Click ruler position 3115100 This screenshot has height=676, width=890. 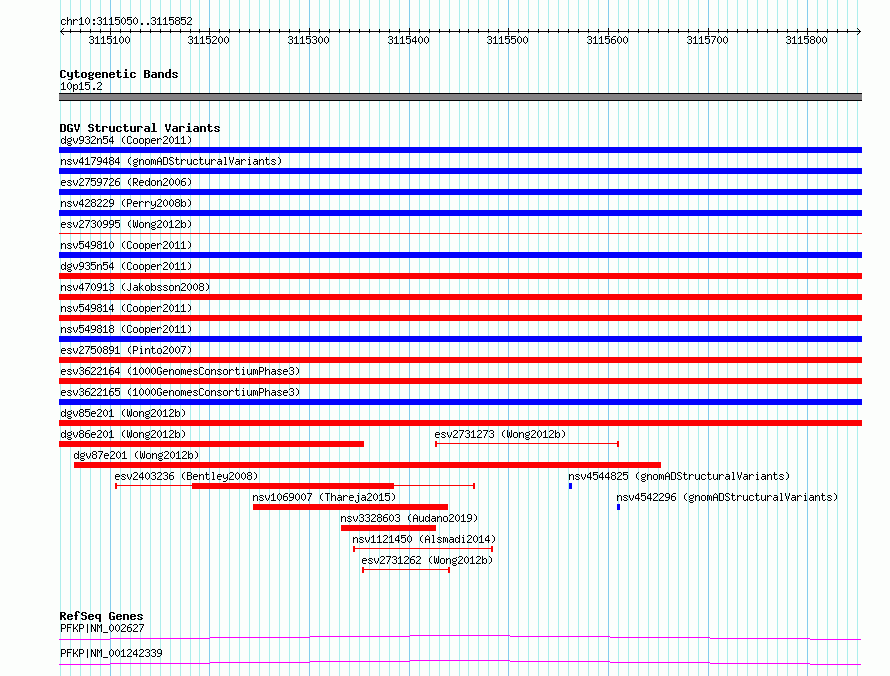109,40
